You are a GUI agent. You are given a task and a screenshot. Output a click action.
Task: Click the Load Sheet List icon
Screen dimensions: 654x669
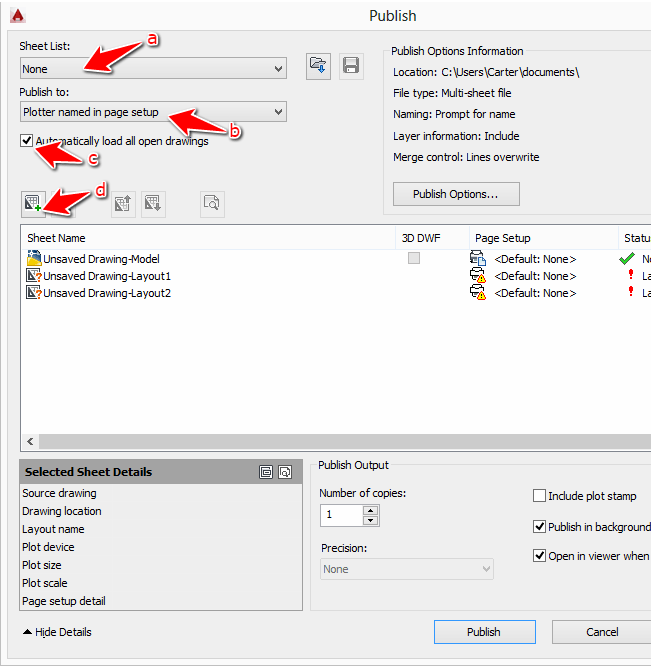click(x=318, y=66)
